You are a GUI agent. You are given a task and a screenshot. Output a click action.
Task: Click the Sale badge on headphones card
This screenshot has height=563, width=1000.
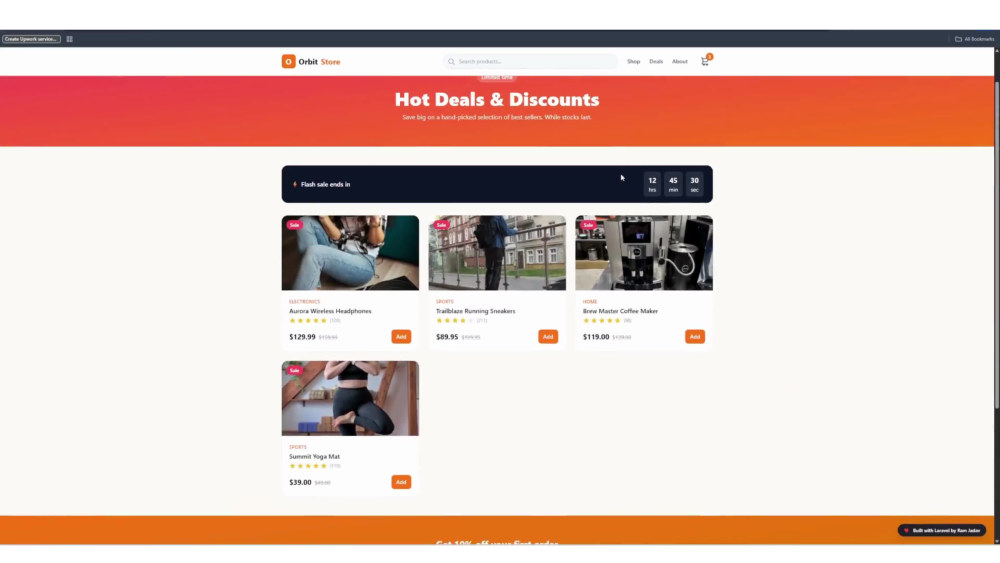coord(294,224)
